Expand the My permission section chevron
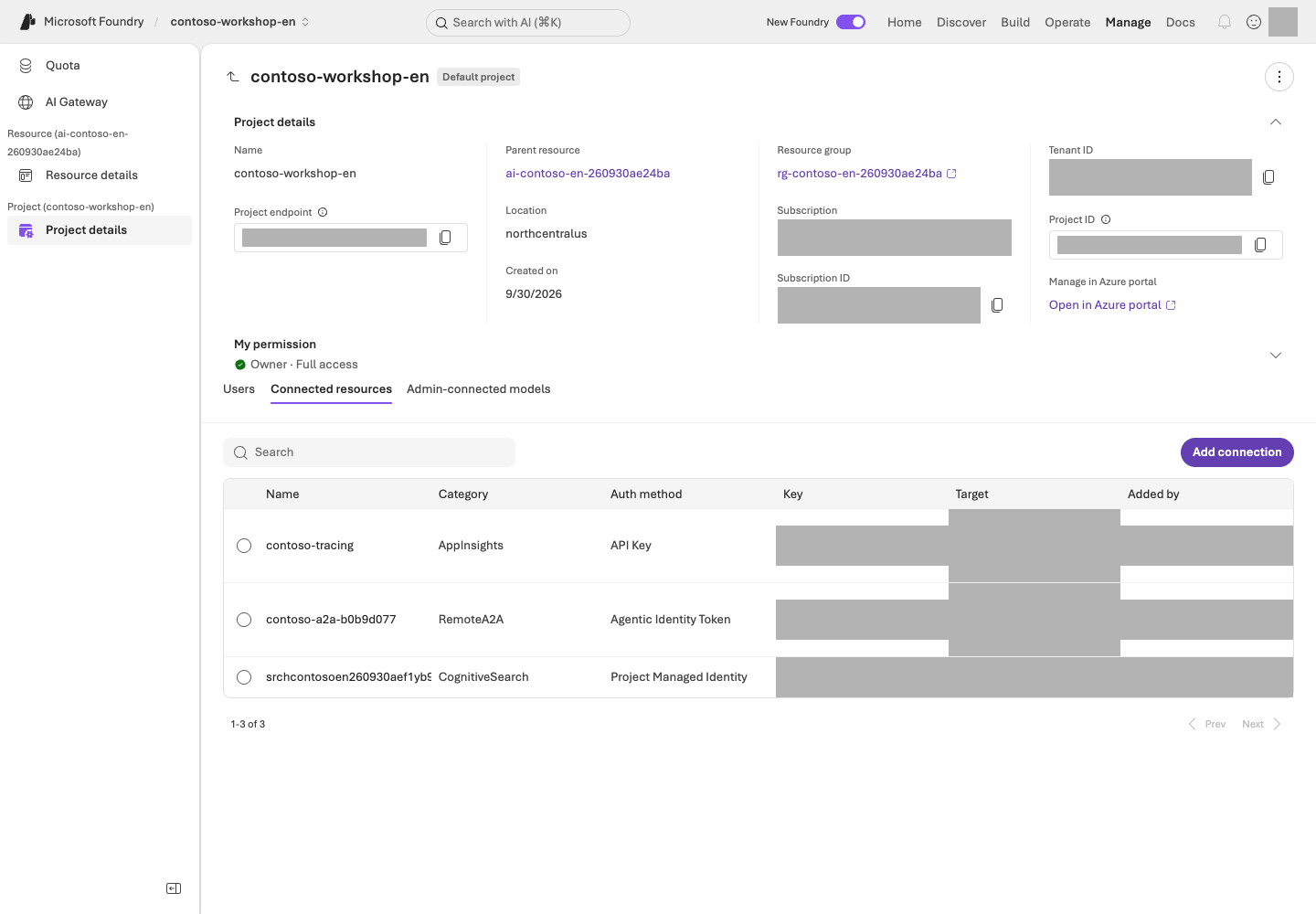This screenshot has height=914, width=1316. tap(1276, 355)
